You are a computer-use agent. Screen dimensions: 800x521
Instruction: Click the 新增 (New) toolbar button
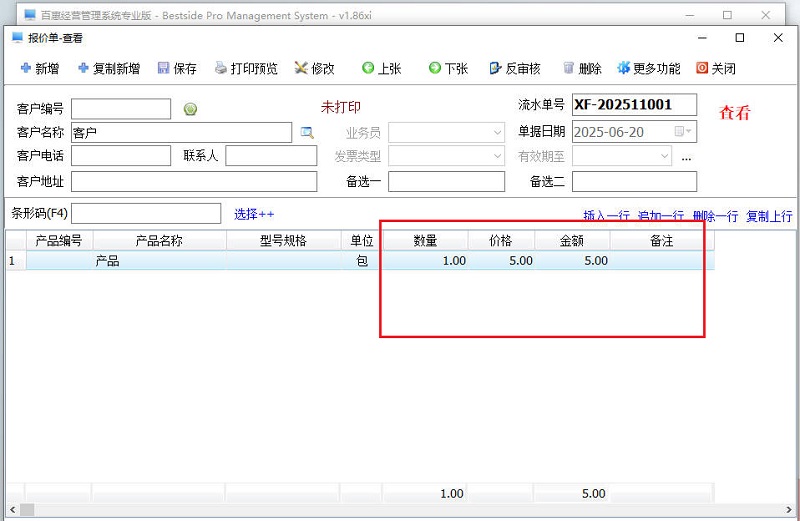(x=40, y=68)
